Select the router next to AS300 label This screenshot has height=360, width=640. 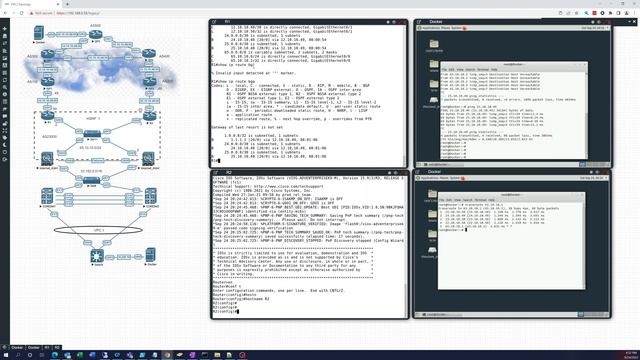47,54
